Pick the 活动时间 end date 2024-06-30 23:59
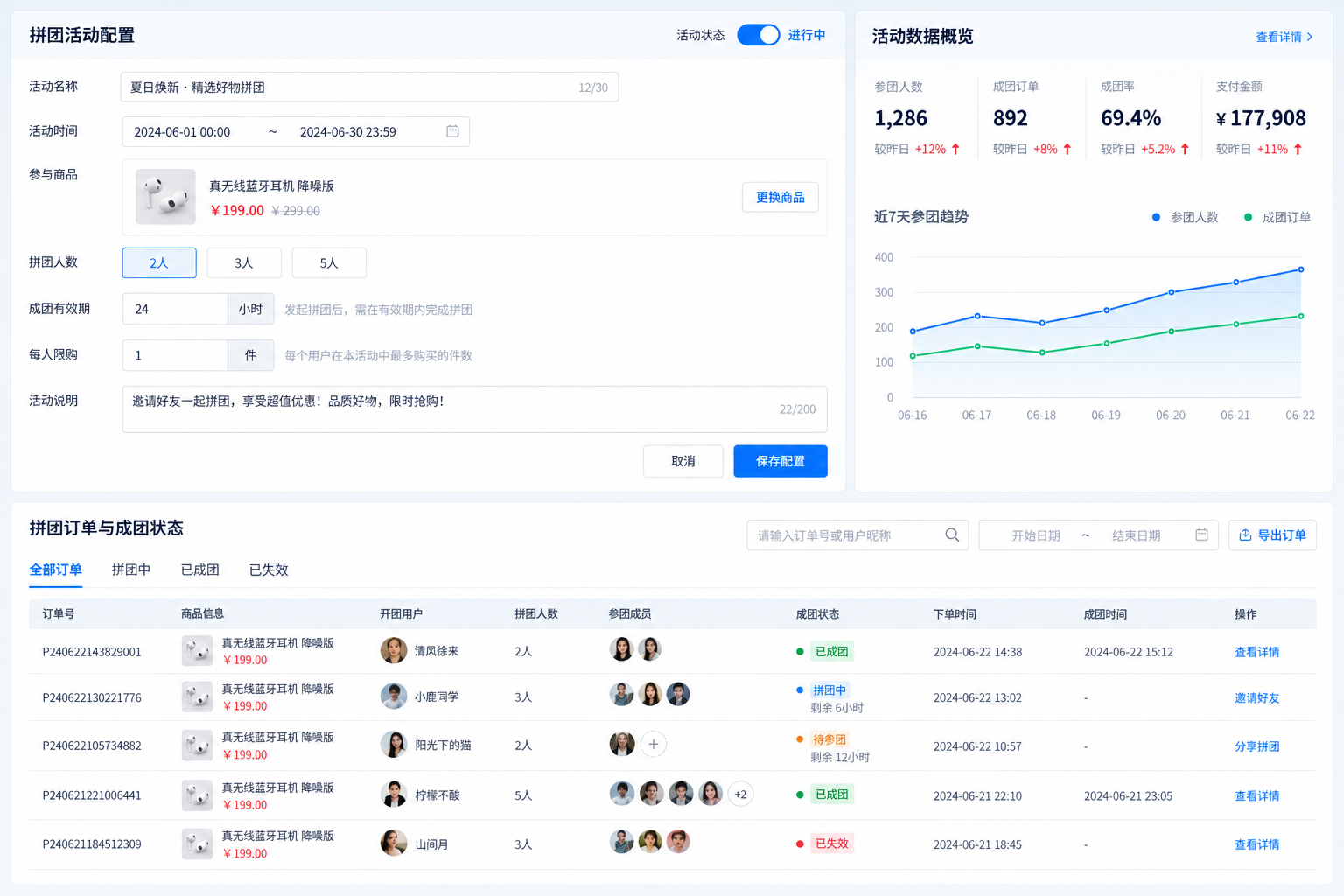Image resolution: width=1344 pixels, height=896 pixels. (348, 132)
